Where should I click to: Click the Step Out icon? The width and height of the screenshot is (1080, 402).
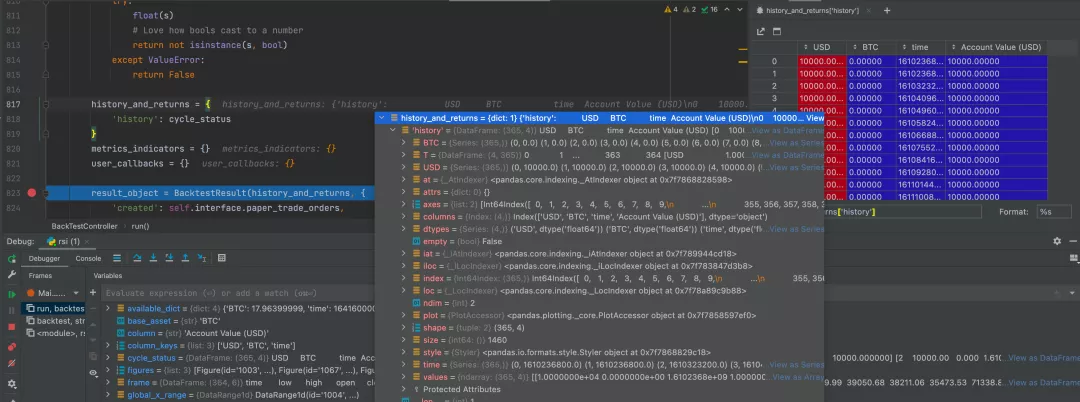(185, 258)
